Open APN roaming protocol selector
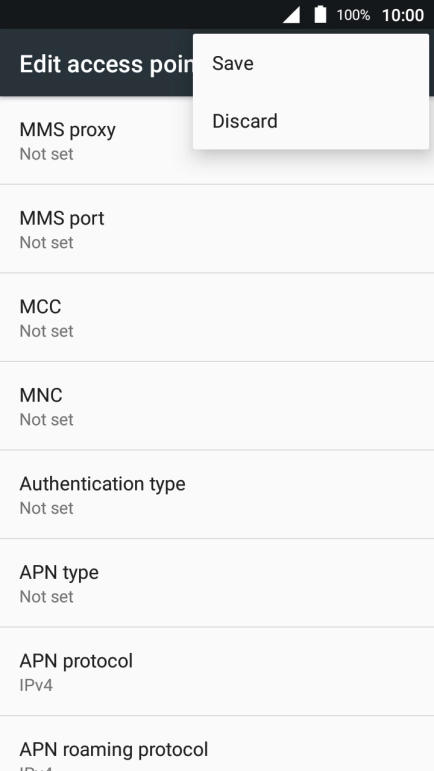The image size is (434, 771). [217, 743]
